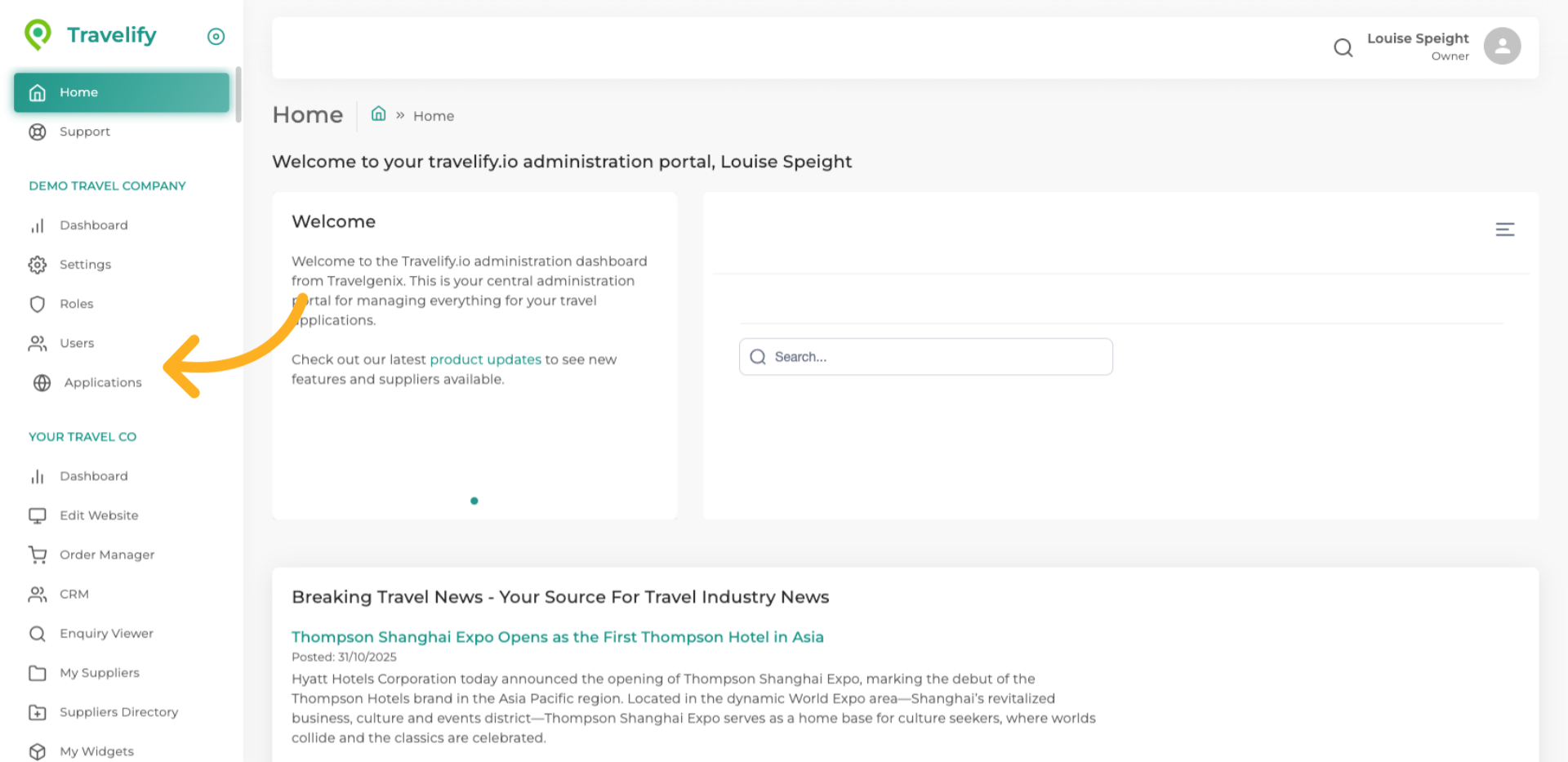Open Enquiry Viewer magnifier icon
Image resolution: width=1568 pixels, height=762 pixels.
[x=38, y=633]
